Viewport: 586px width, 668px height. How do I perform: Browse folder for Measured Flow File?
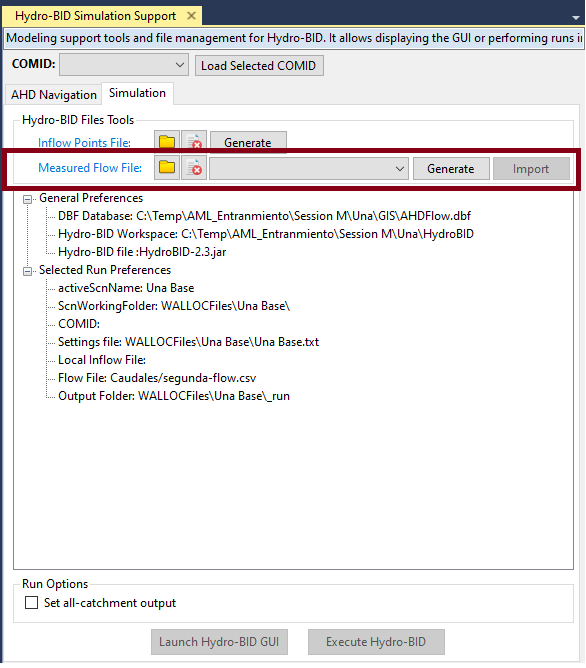[x=167, y=168]
